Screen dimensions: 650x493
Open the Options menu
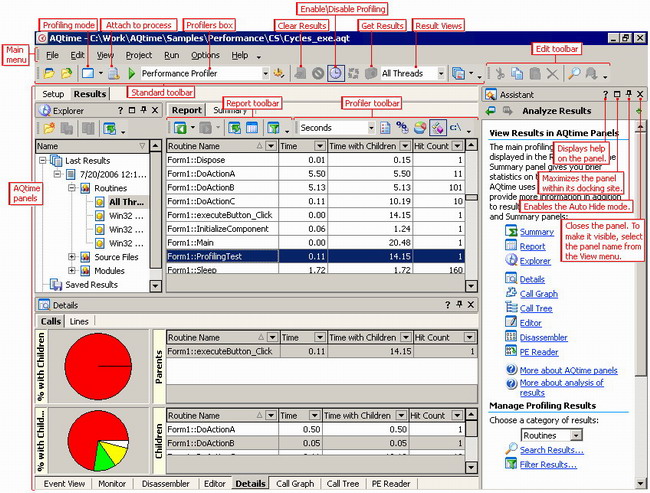click(205, 54)
